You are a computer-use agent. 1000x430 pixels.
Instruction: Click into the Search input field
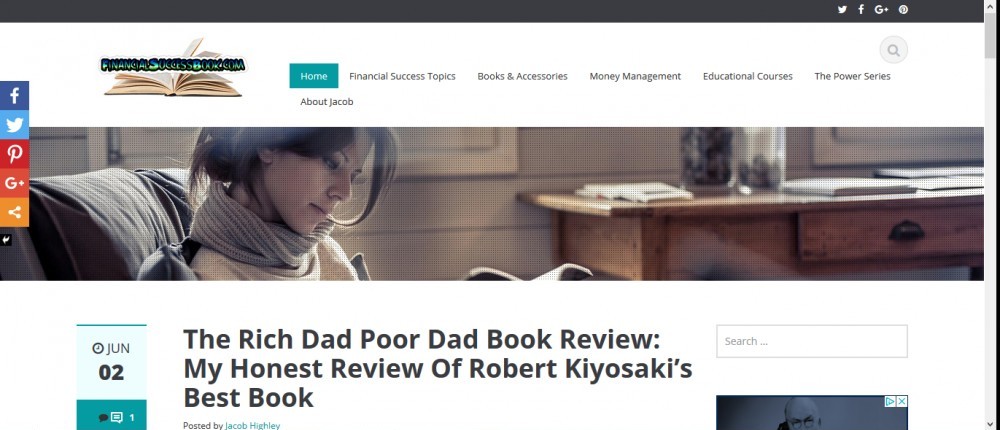click(812, 341)
